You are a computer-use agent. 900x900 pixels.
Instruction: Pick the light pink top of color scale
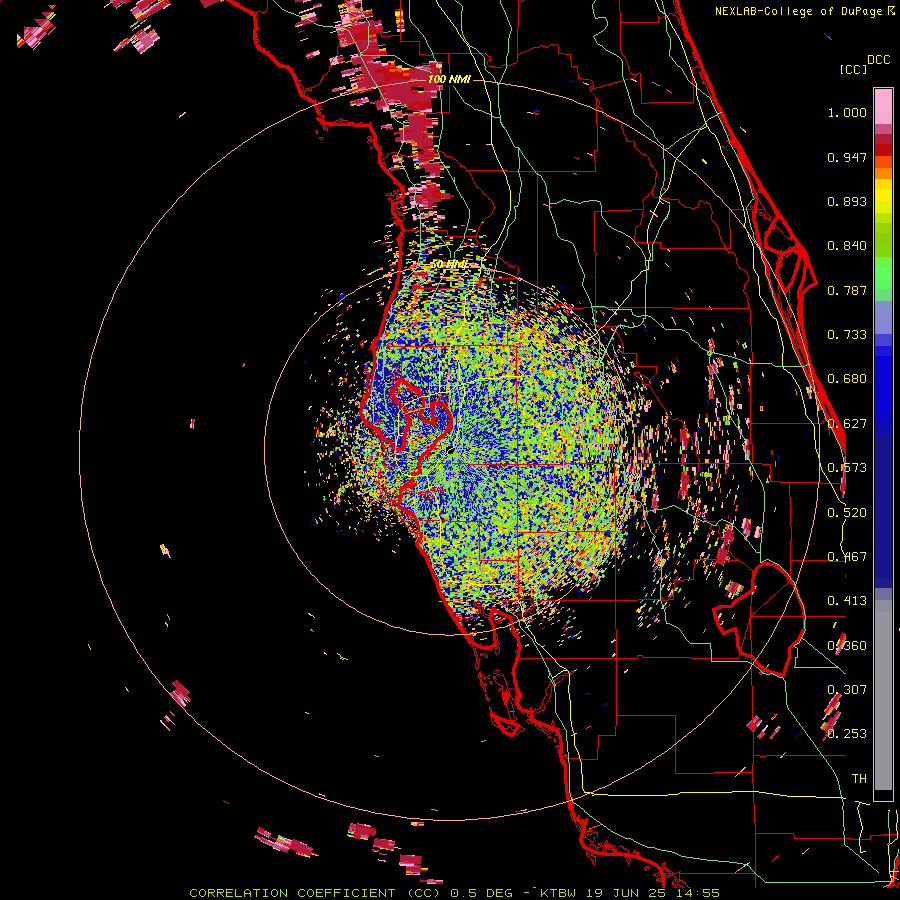click(x=883, y=106)
